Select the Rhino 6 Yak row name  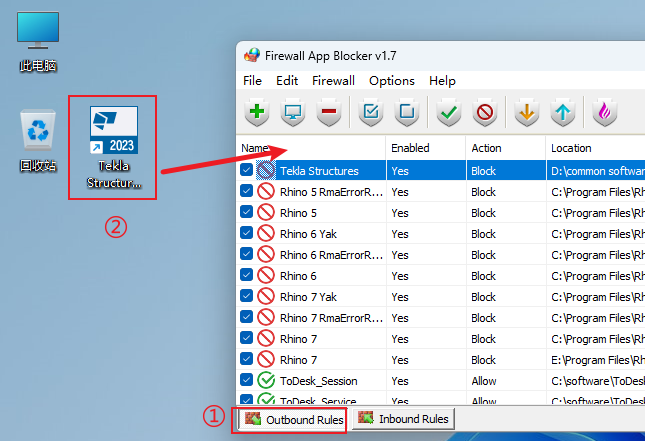click(308, 234)
